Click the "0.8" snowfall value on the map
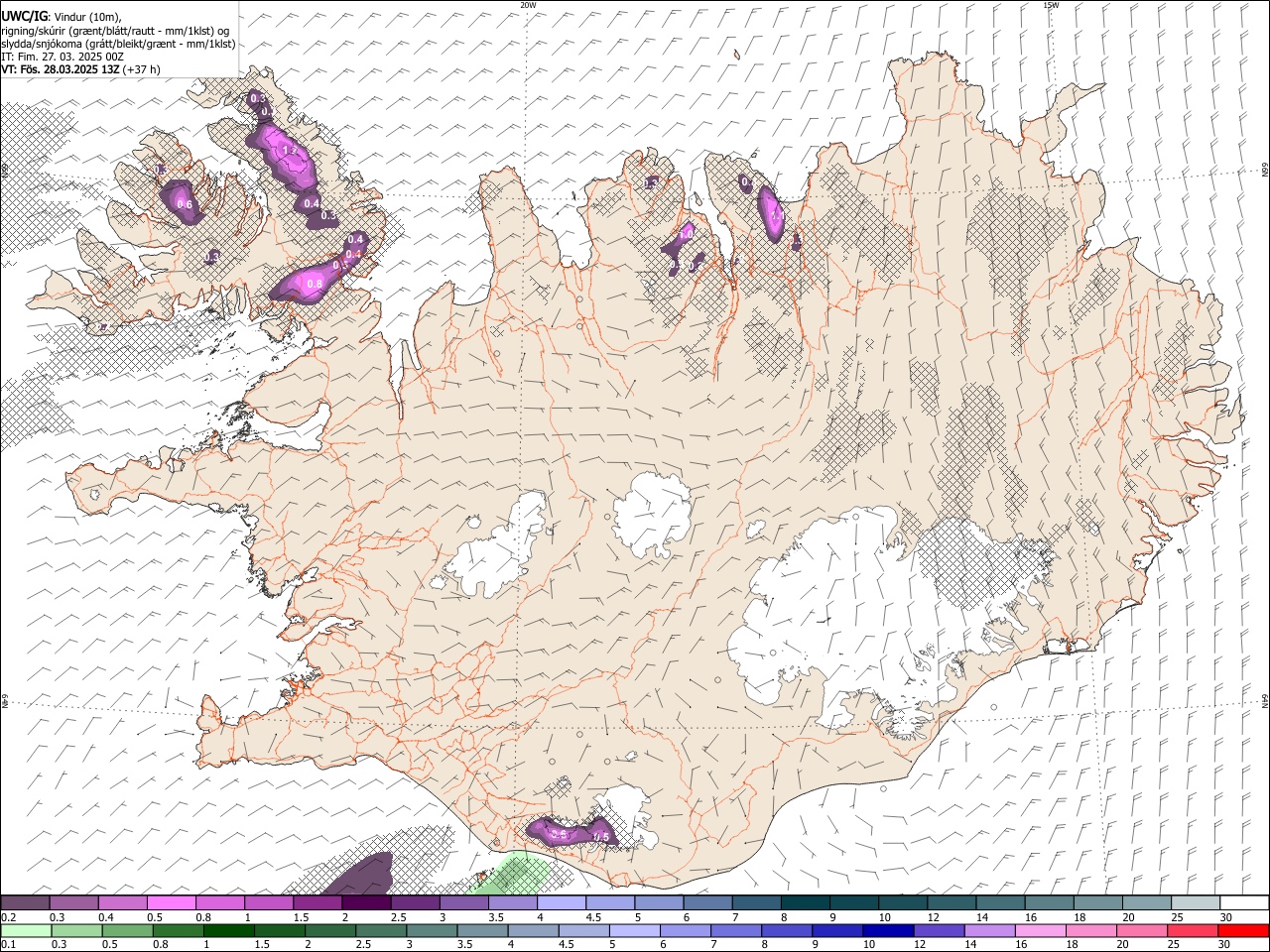 (x=315, y=285)
